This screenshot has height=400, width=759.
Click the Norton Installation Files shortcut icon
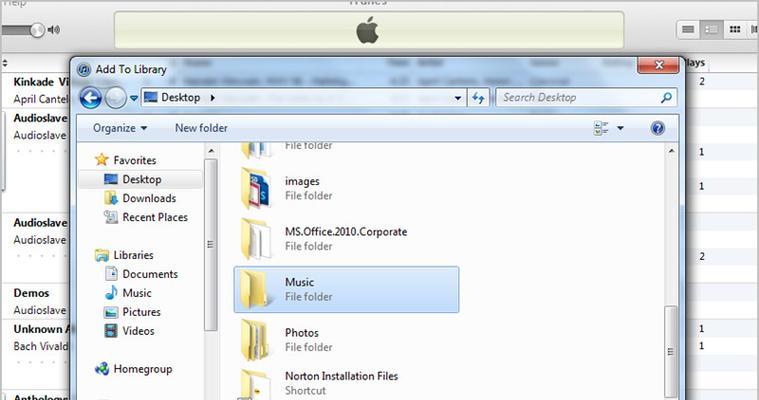[x=255, y=385]
